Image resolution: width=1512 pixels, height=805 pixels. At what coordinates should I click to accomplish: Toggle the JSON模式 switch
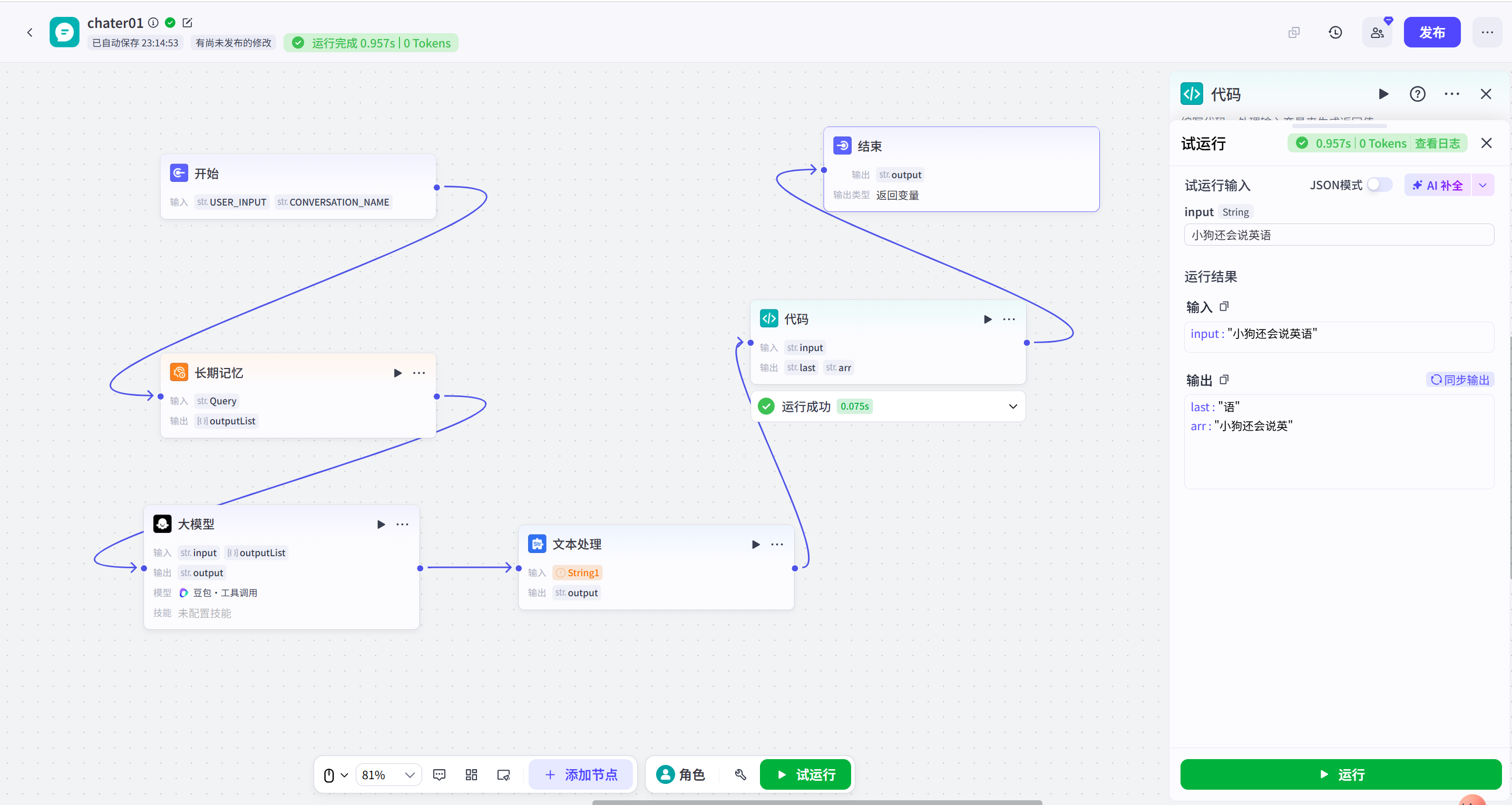1379,185
